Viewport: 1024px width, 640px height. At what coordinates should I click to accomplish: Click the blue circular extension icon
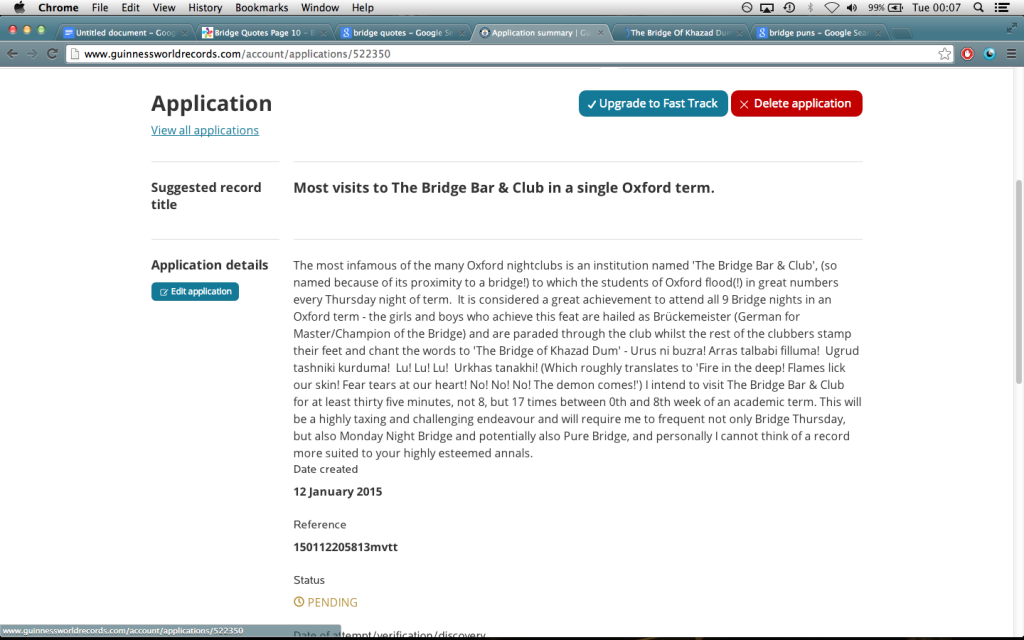pos(989,54)
